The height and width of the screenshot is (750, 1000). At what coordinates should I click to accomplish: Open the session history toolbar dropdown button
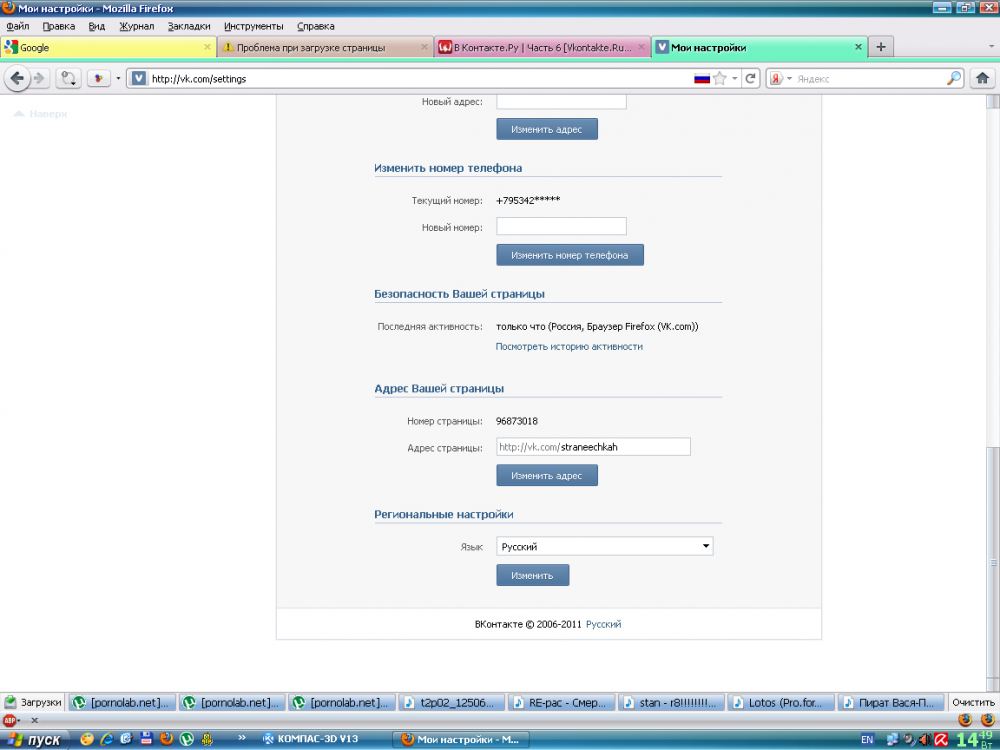68,78
